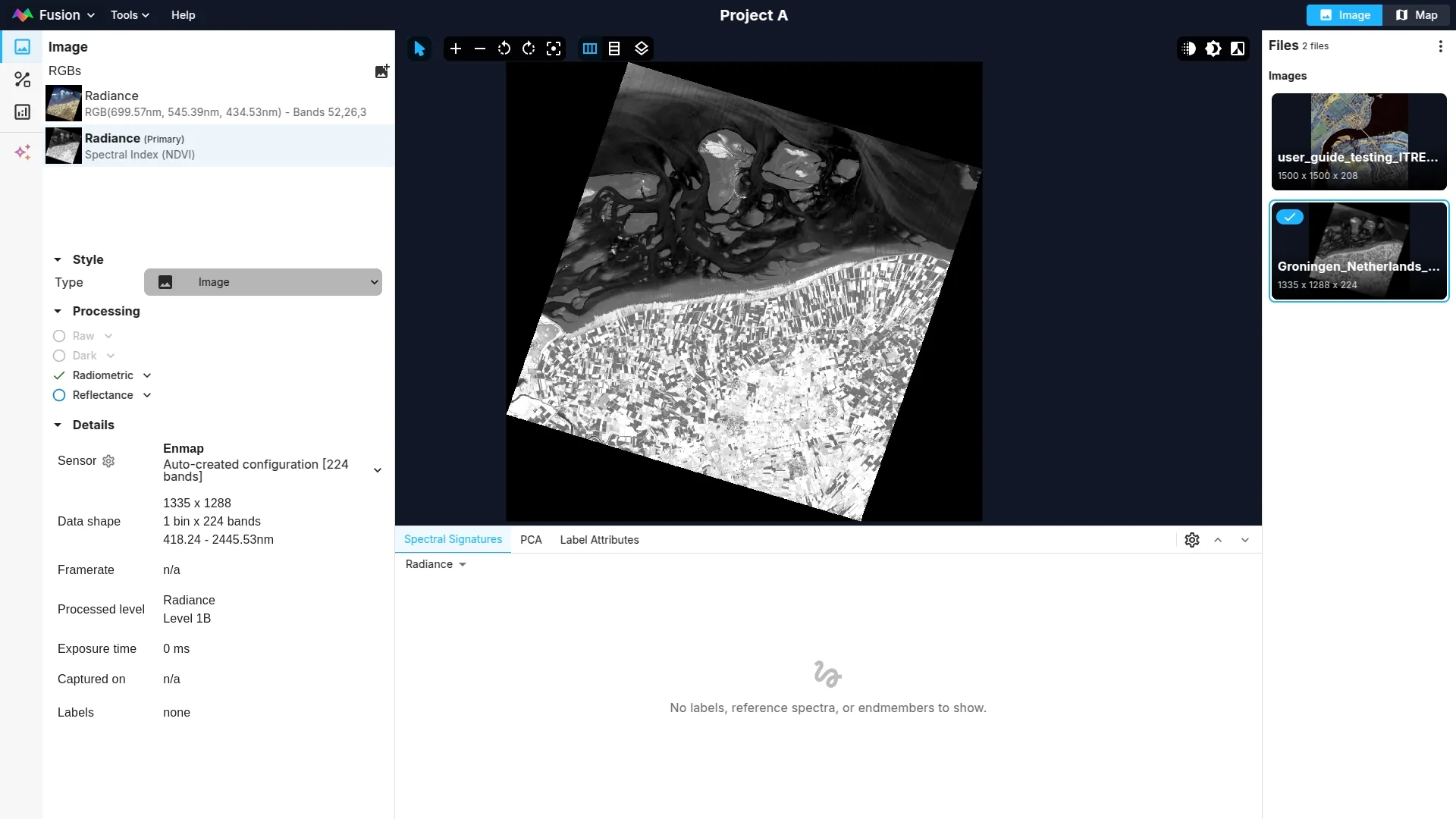Open the Radiance spectral signatures dropdown
Screen dimensions: 1456x819
(435, 564)
